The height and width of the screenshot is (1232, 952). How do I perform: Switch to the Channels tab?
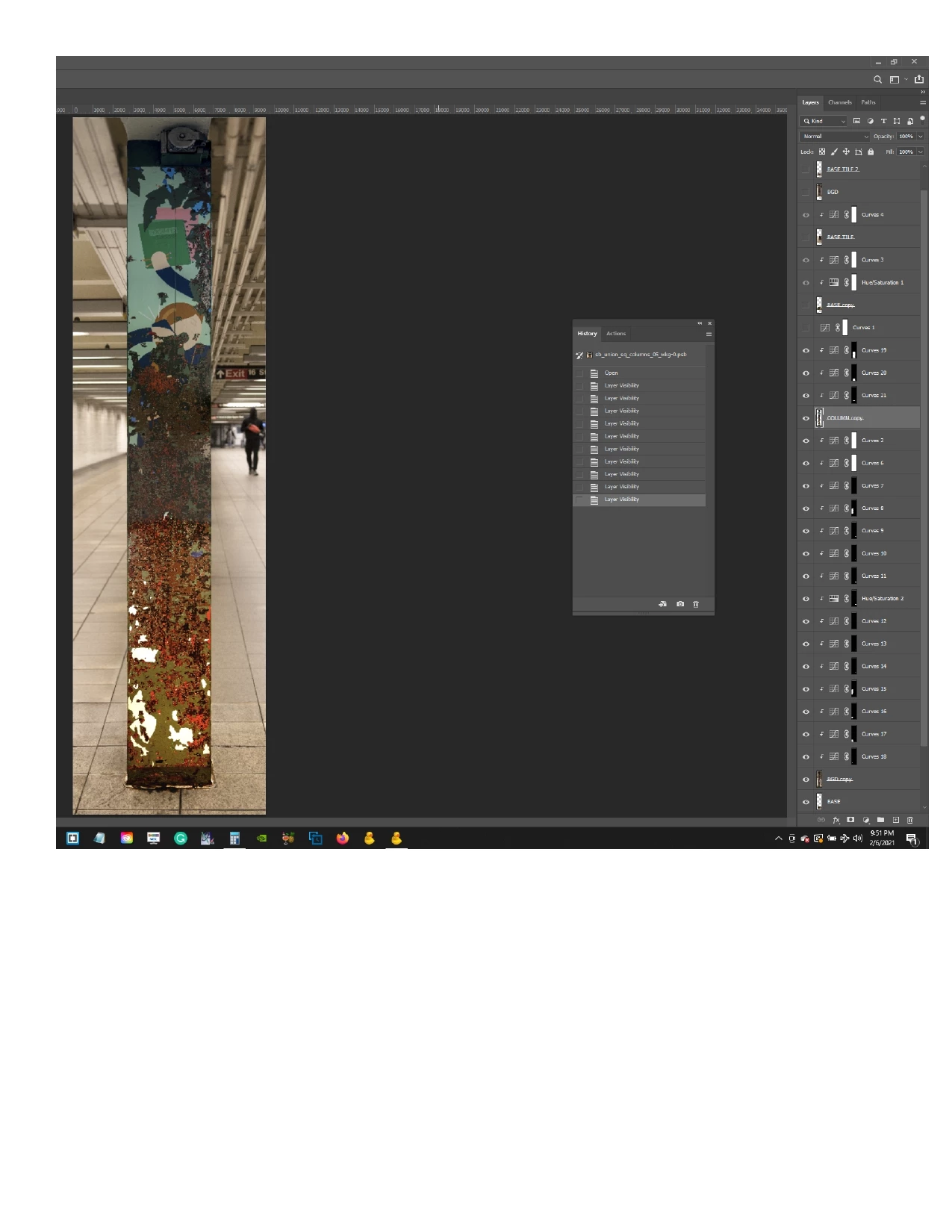tap(840, 102)
